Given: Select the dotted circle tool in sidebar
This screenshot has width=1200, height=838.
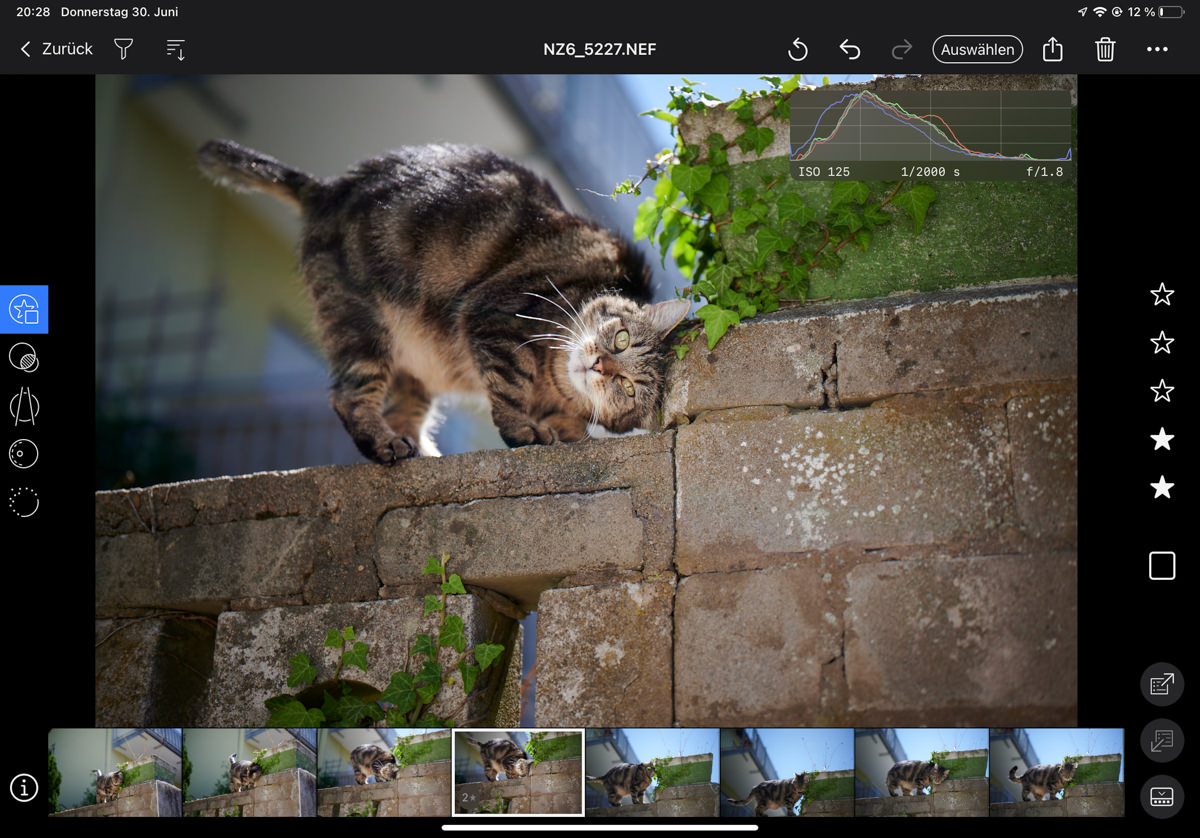Looking at the screenshot, I should [x=24, y=502].
